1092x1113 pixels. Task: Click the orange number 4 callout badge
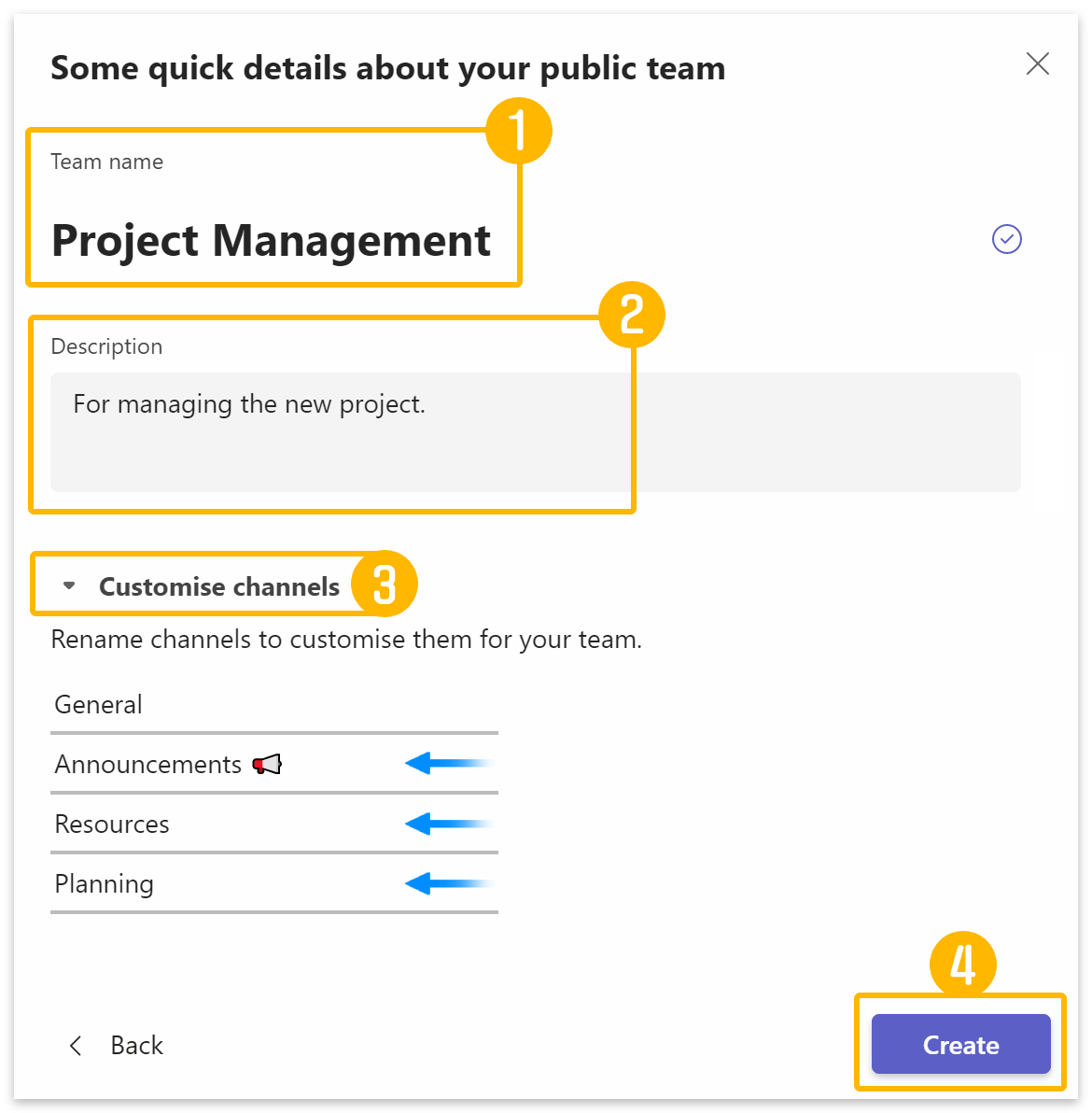tap(963, 964)
